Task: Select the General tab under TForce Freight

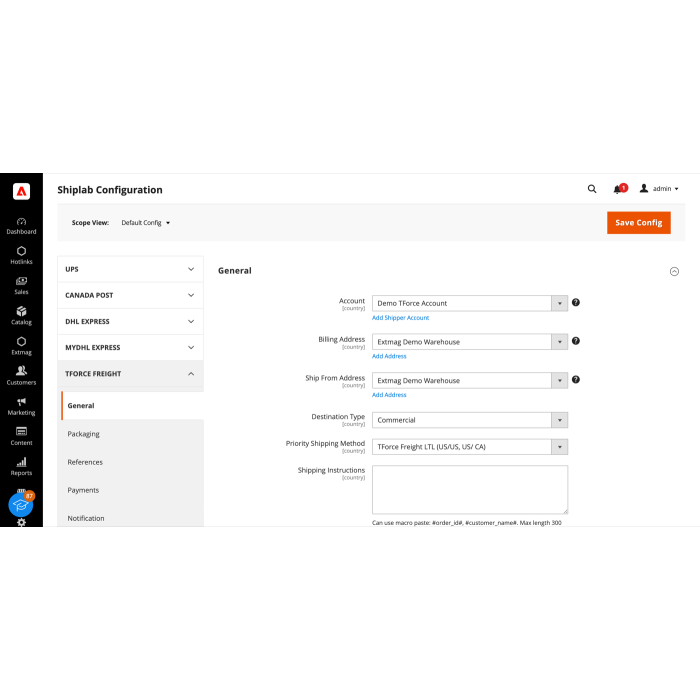Action: coord(132,405)
